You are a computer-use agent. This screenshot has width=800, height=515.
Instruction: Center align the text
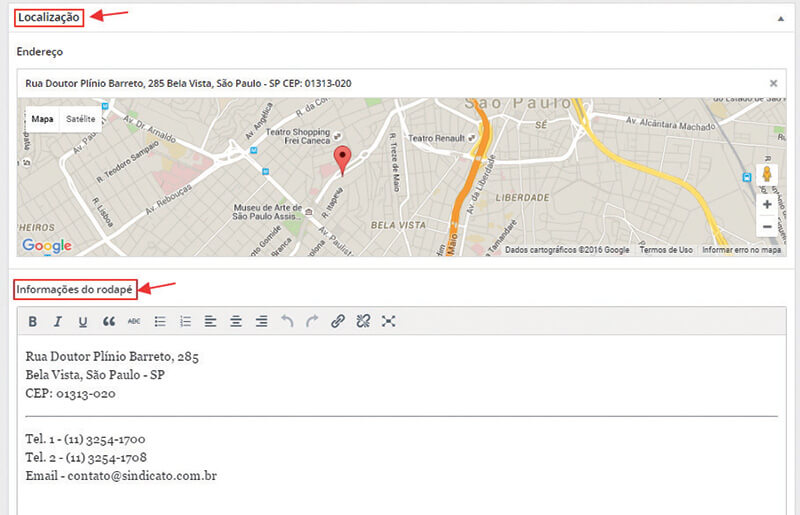tap(236, 321)
